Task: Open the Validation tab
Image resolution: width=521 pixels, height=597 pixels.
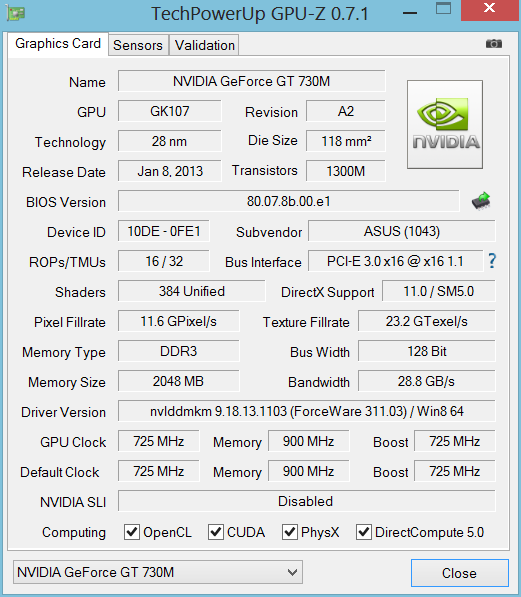Action: 205,45
